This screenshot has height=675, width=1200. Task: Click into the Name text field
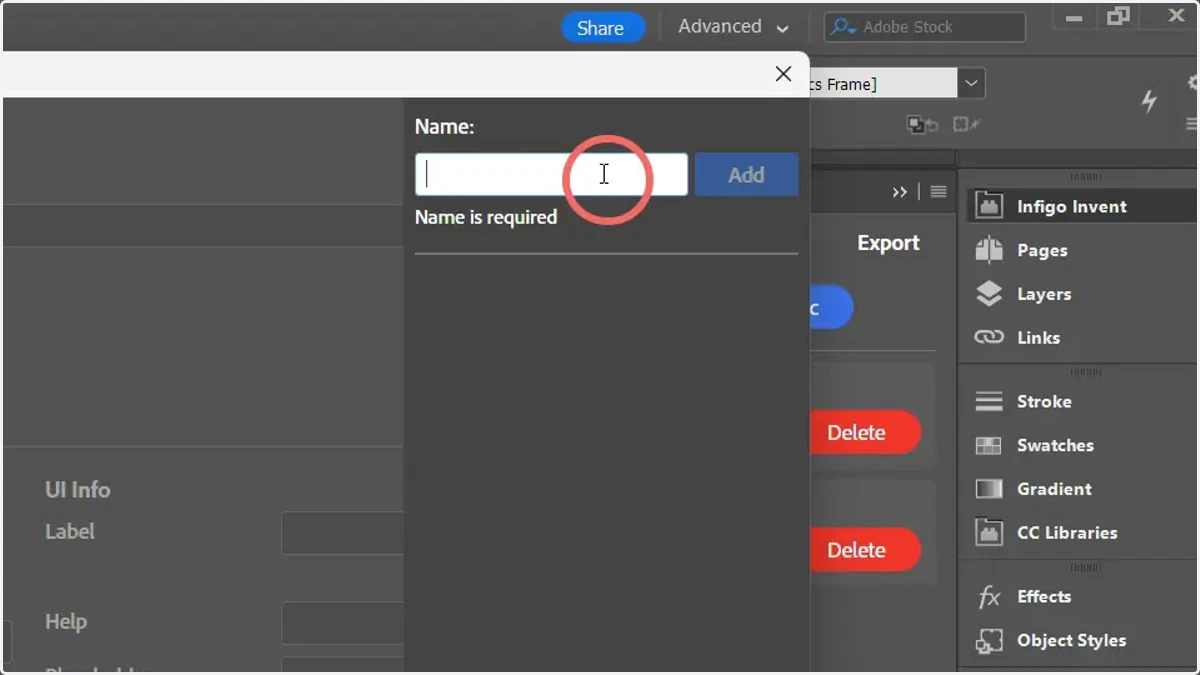[x=551, y=175]
